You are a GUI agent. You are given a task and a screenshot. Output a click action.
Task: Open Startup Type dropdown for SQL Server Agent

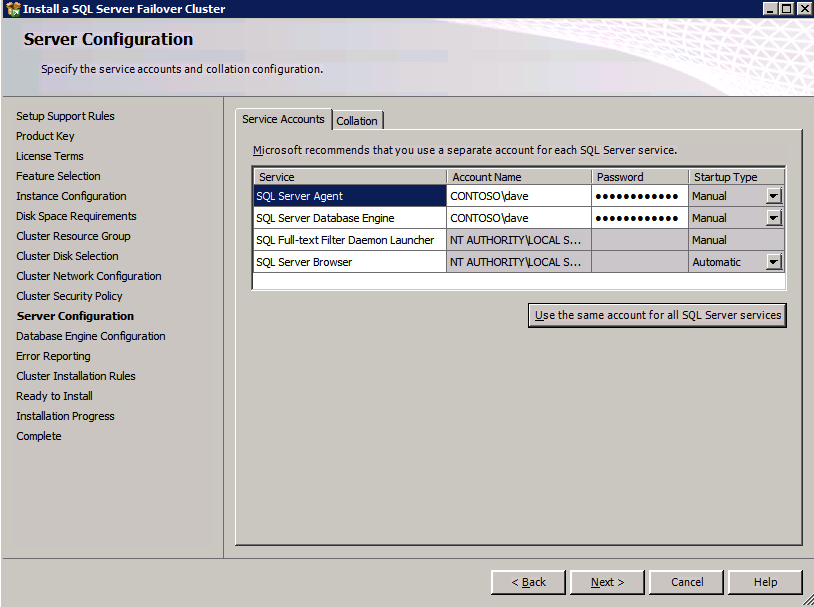coord(774,196)
